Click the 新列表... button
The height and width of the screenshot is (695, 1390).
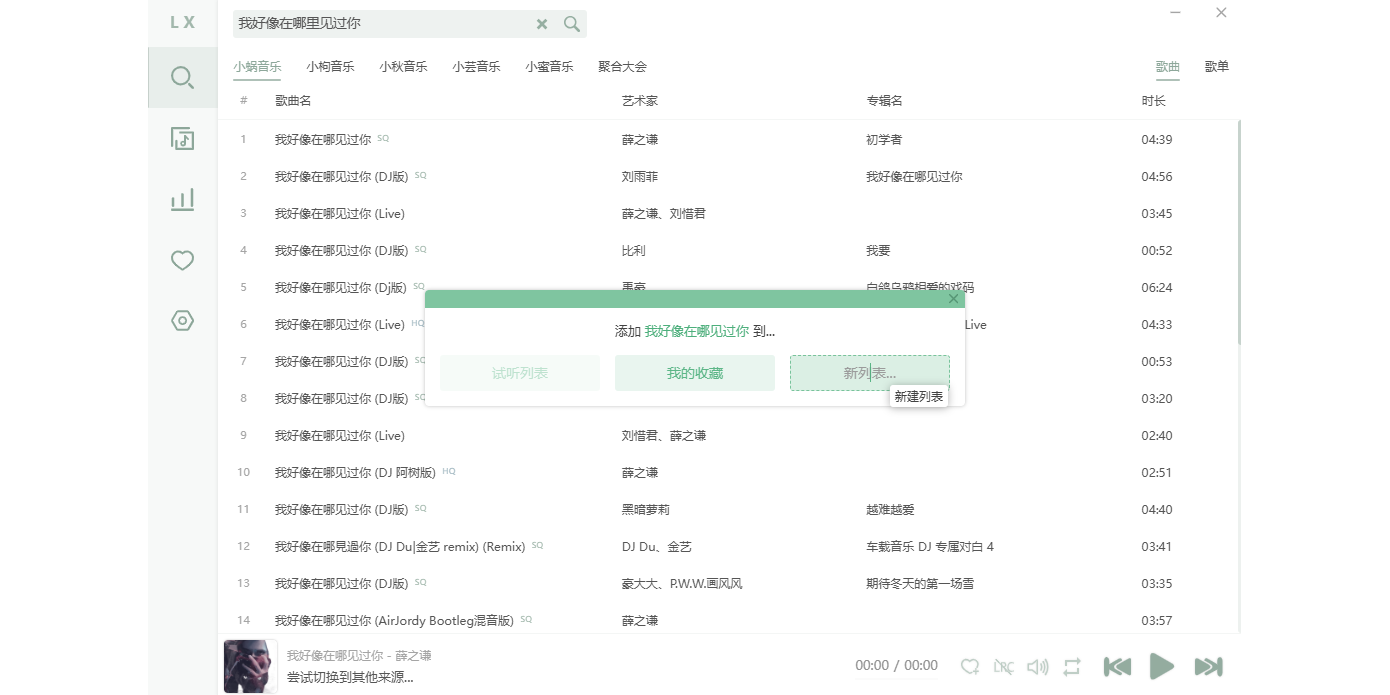870,373
